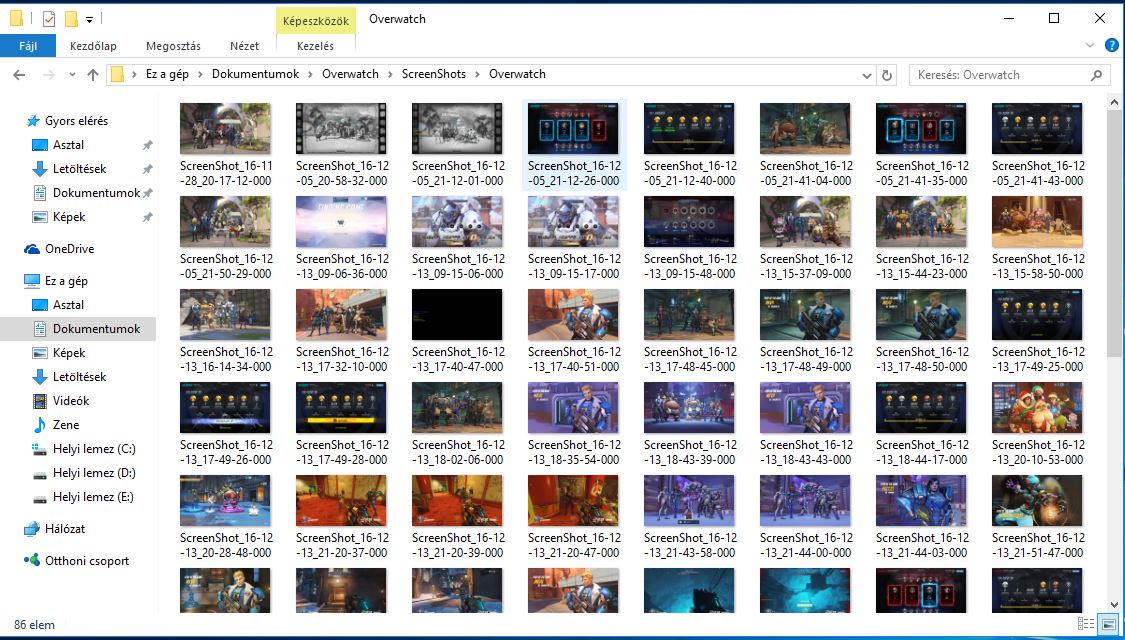Open Otthoni csoport homegroup icon
The image size is (1125, 640).
[x=32, y=560]
